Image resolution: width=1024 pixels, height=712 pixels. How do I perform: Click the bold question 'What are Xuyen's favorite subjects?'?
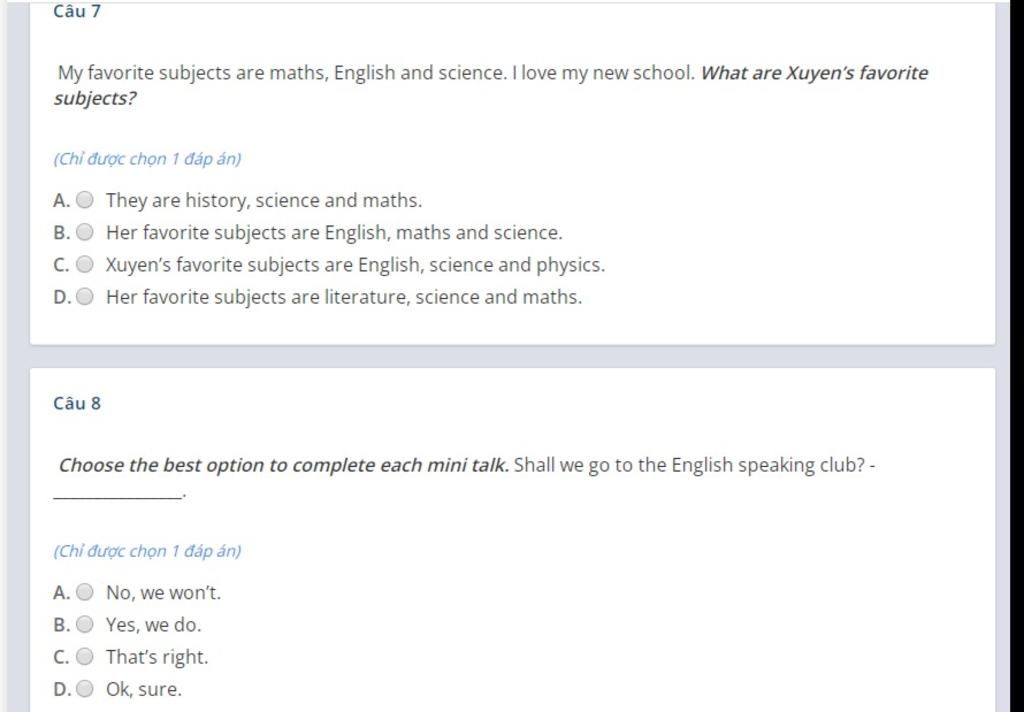pyautogui.click(x=813, y=73)
